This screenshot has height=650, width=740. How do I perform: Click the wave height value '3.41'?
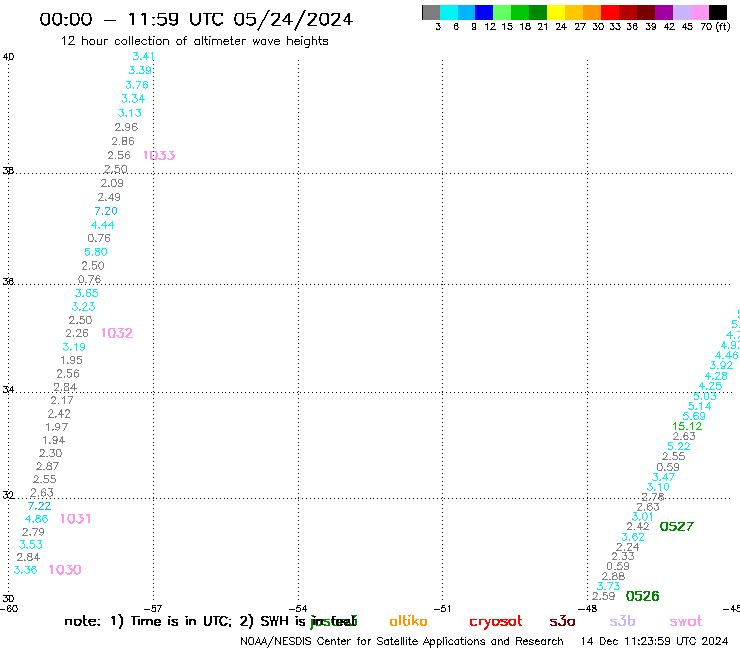click(143, 56)
